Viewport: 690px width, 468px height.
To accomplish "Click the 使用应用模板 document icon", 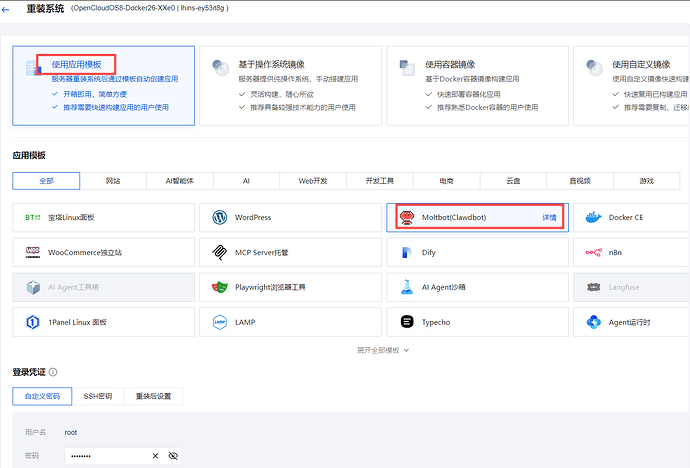I will pos(33,68).
